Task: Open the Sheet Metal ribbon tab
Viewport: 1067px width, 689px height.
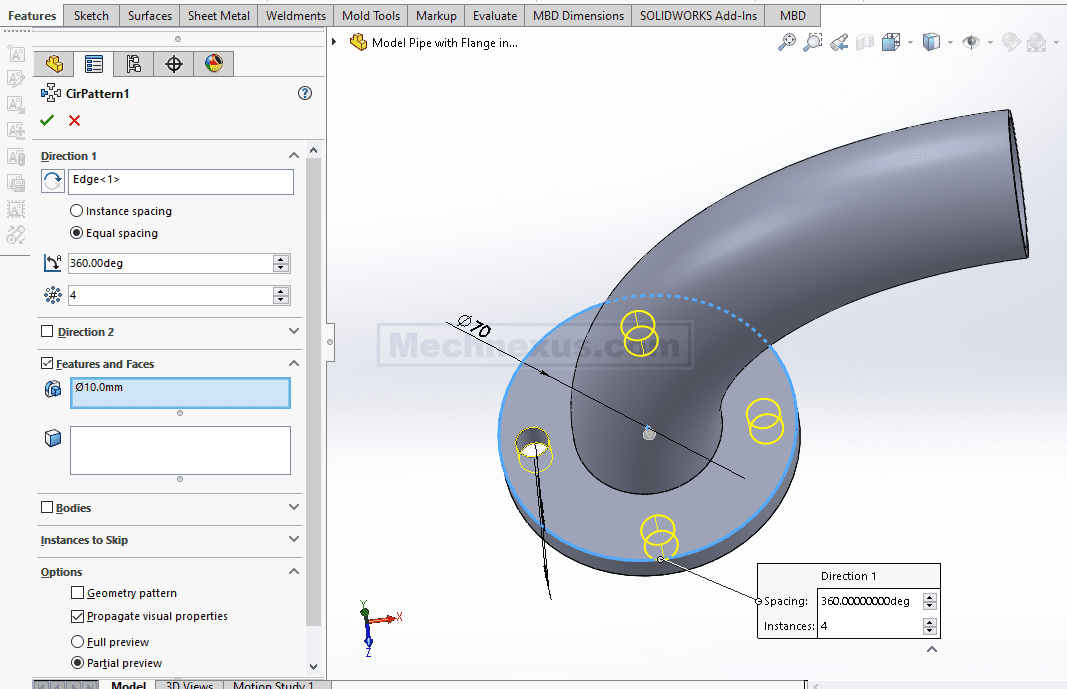Action: 218,16
